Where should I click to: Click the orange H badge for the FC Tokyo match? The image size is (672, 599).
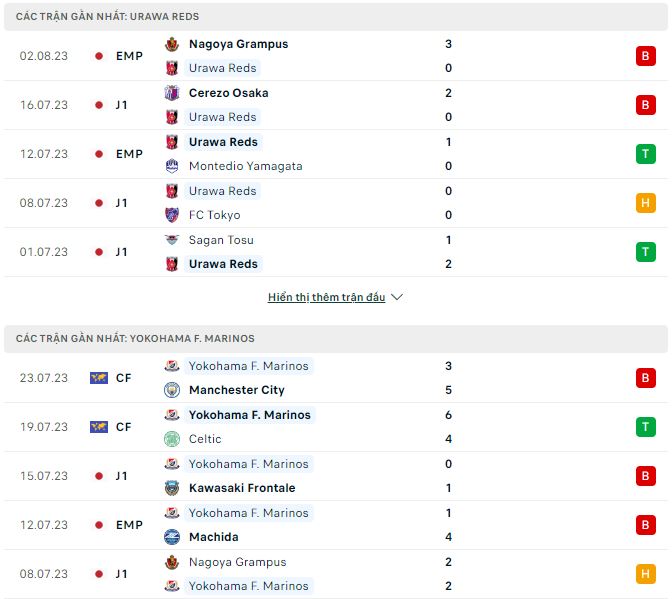[645, 203]
